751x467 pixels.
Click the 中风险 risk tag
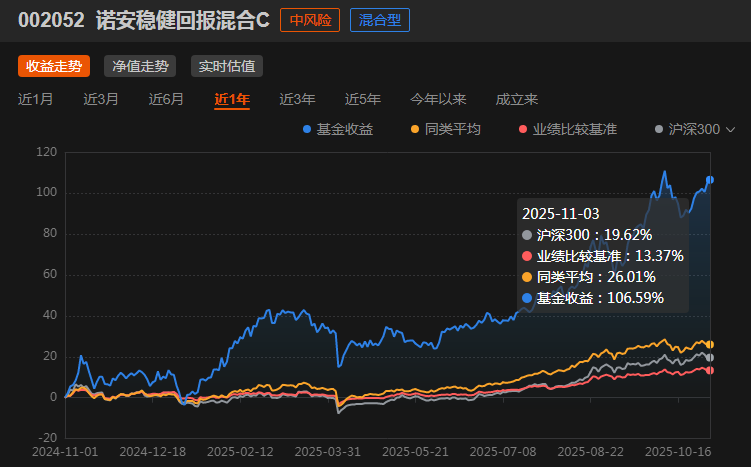[310, 20]
